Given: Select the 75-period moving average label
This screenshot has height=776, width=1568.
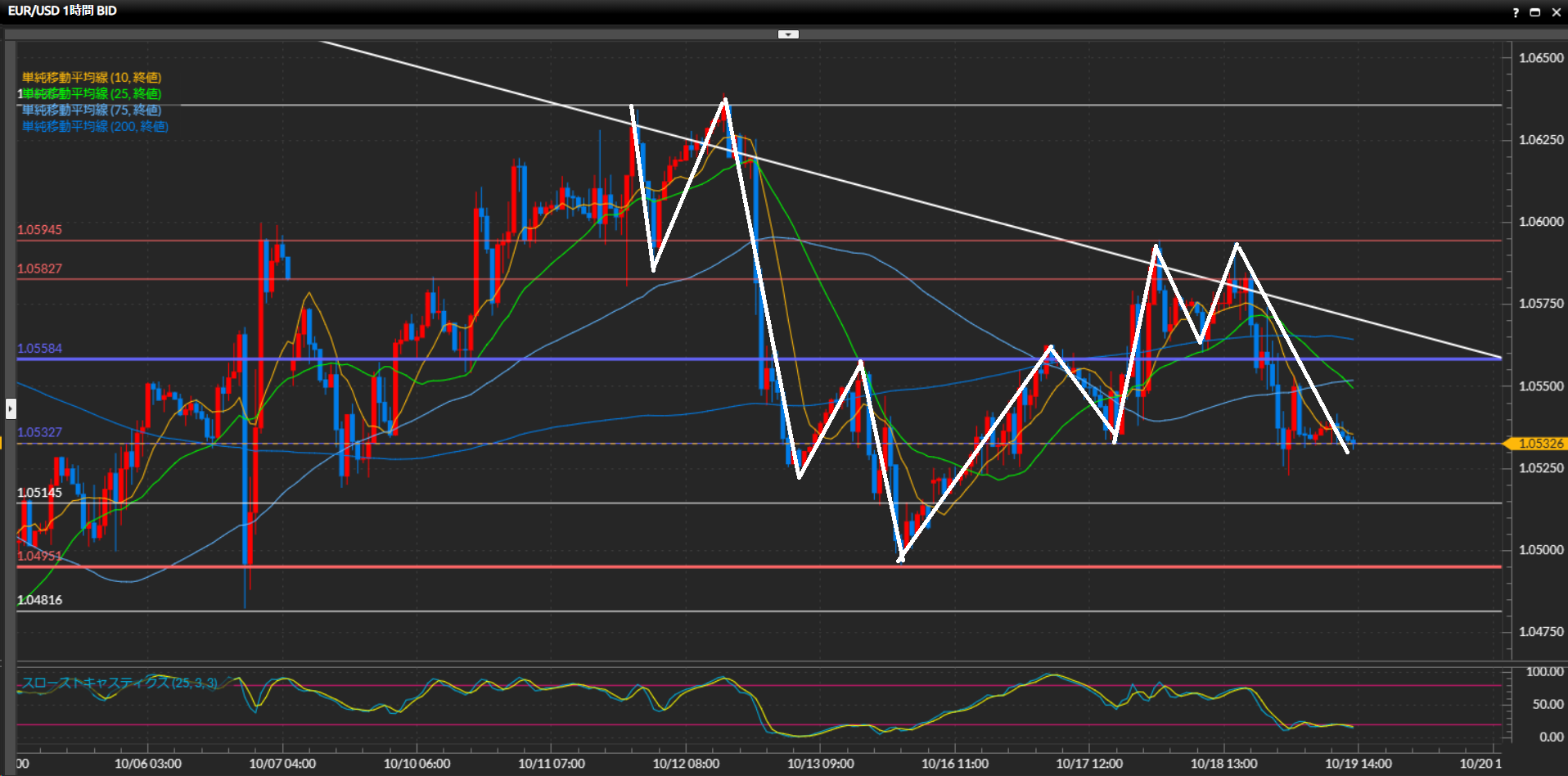Looking at the screenshot, I should coord(91,110).
